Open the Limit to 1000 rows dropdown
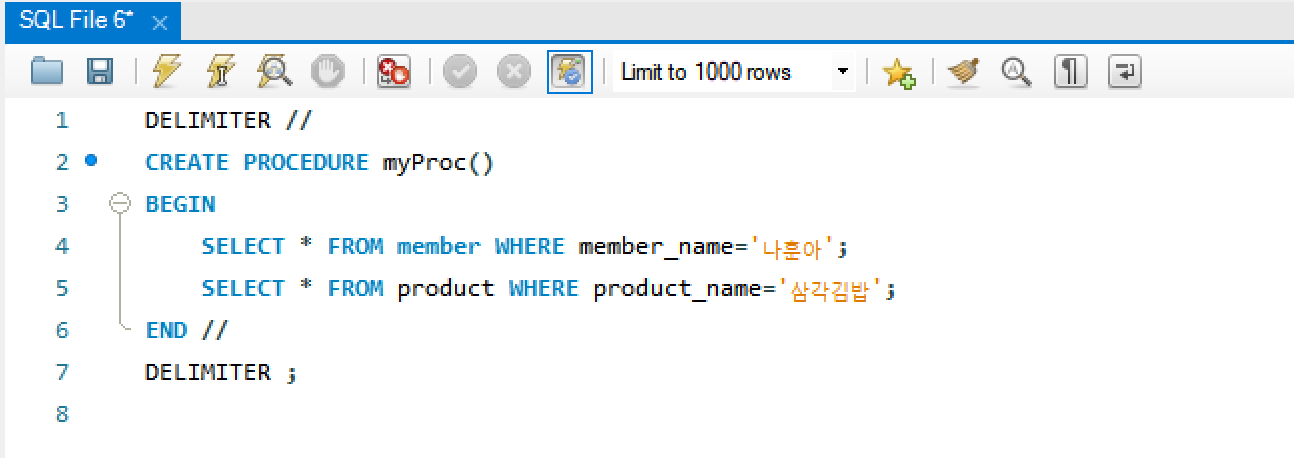The image size is (1294, 458). click(x=734, y=72)
